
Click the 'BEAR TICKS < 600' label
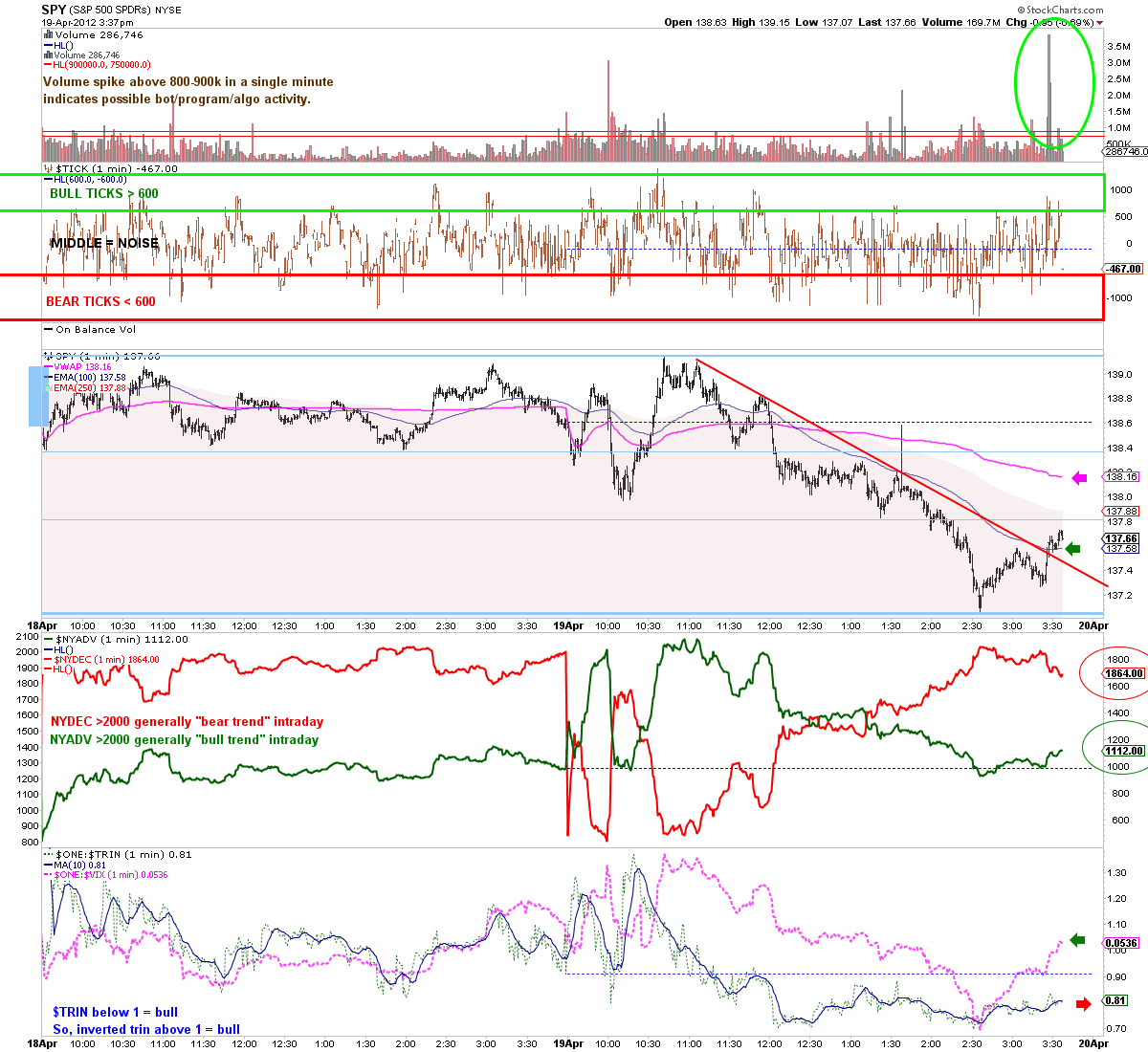[x=100, y=301]
